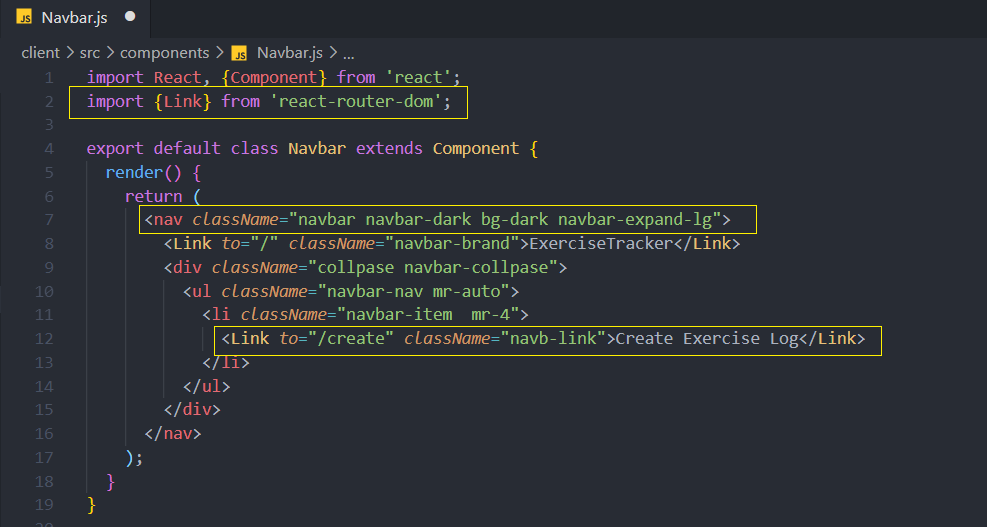This screenshot has height=527, width=987.
Task: Open the client folder breadcrumb
Action: coord(40,53)
